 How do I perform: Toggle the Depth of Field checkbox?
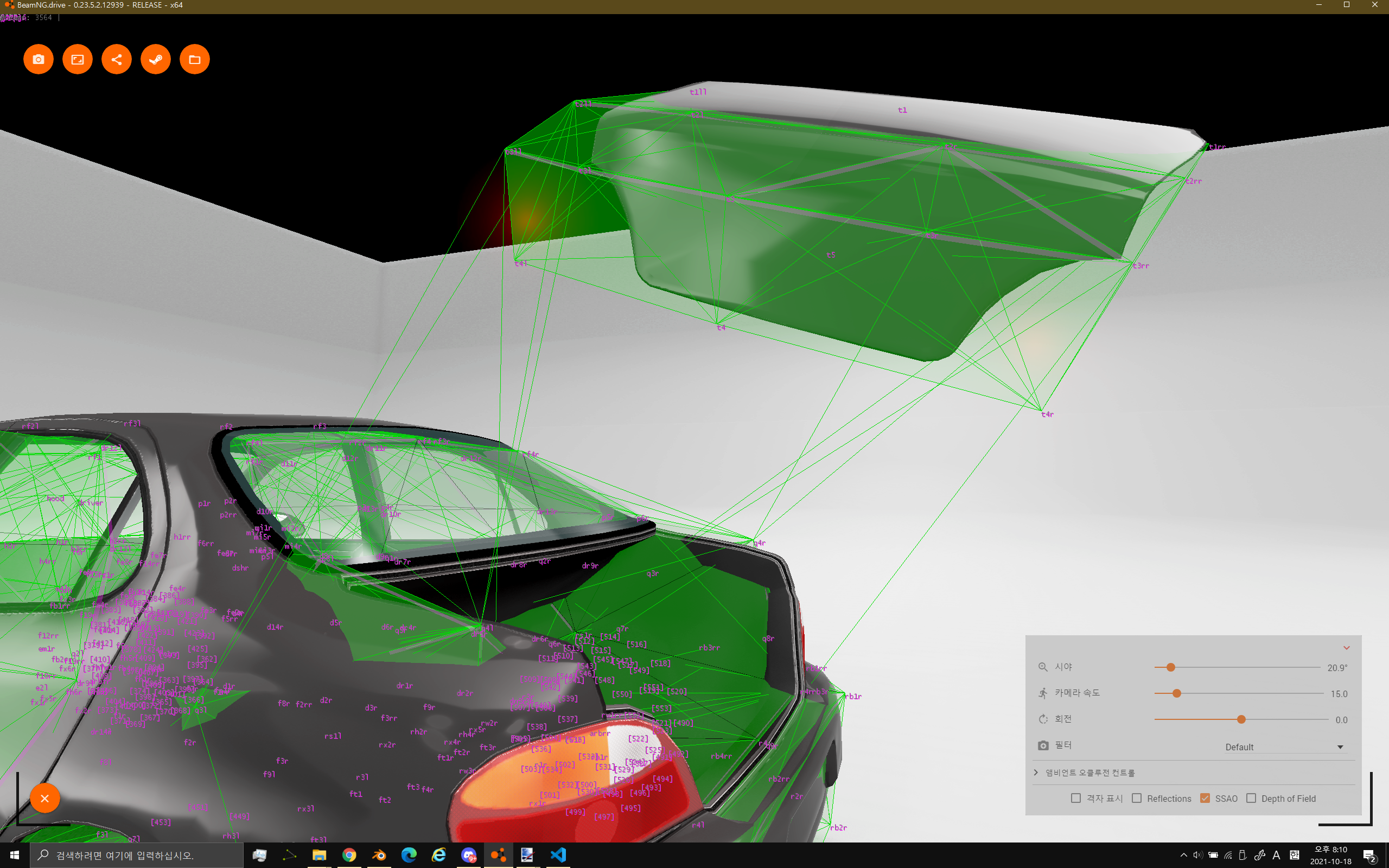(x=1251, y=798)
